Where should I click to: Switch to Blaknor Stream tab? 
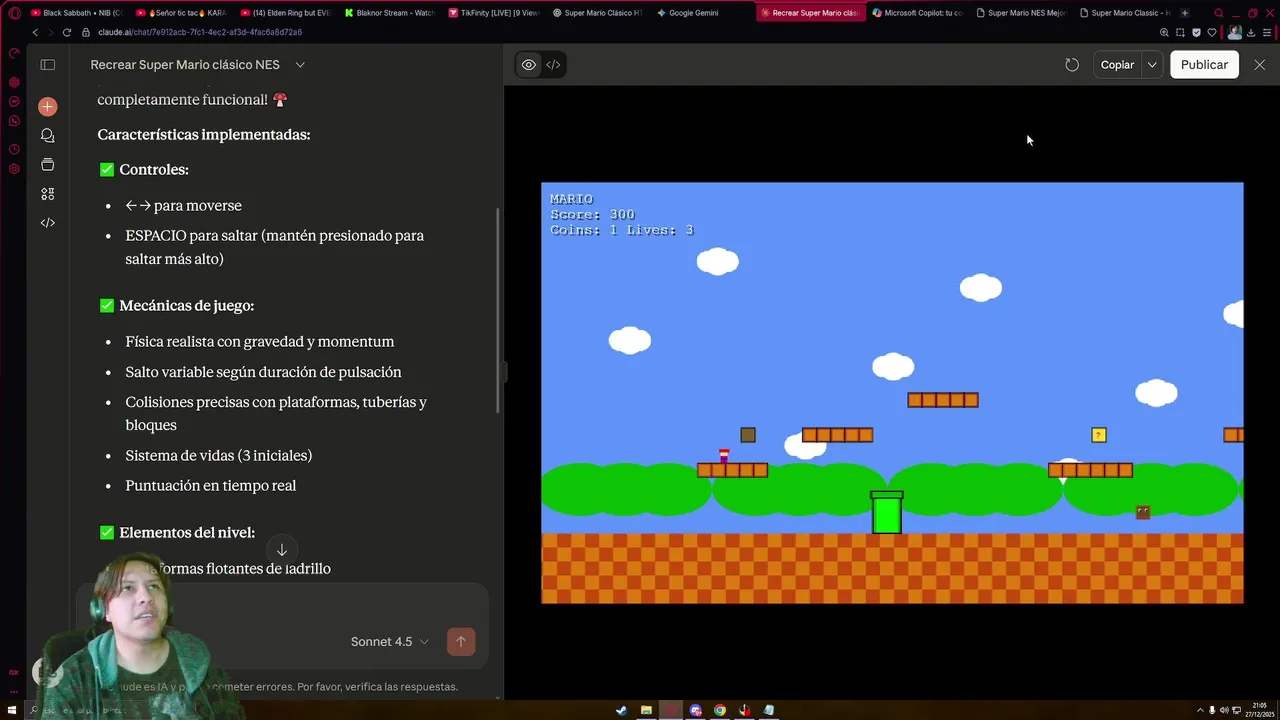click(389, 13)
